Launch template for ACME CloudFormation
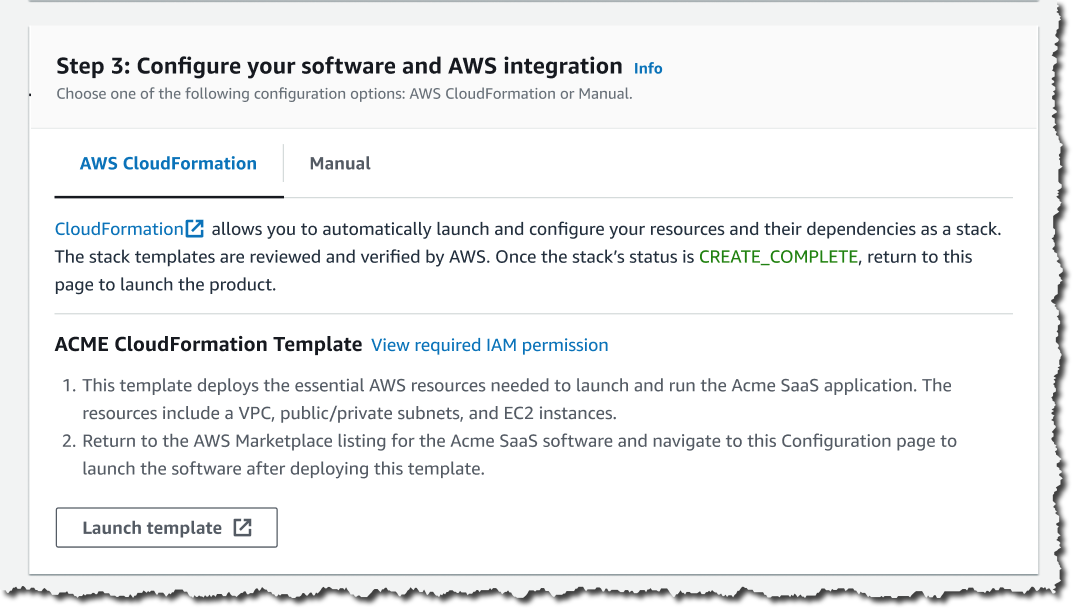Image resolution: width=1073 pixels, height=608 pixels. [166, 527]
